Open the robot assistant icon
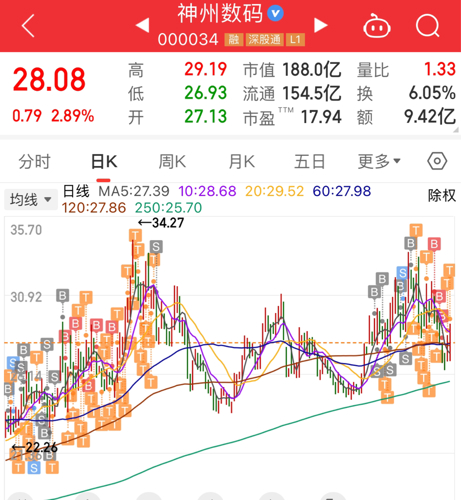 tap(377, 26)
